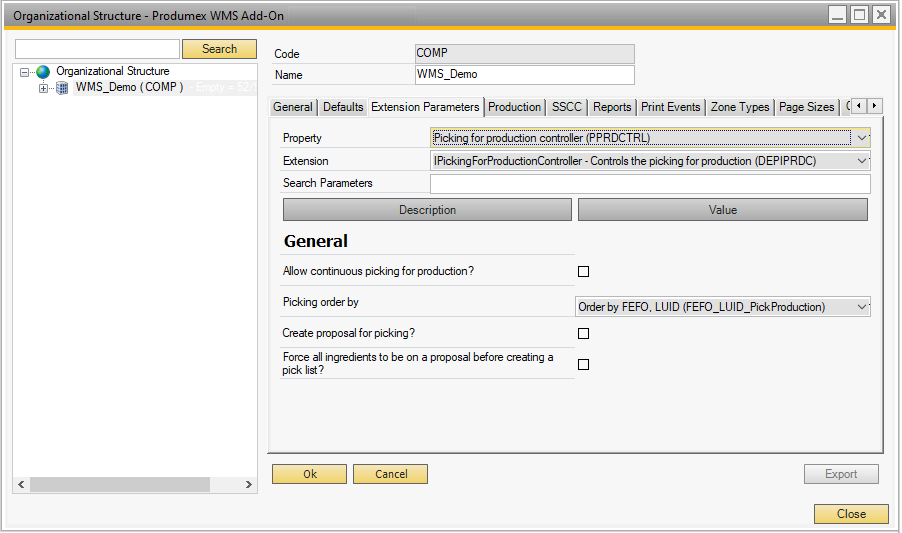Click the Search Parameters input field

point(650,183)
